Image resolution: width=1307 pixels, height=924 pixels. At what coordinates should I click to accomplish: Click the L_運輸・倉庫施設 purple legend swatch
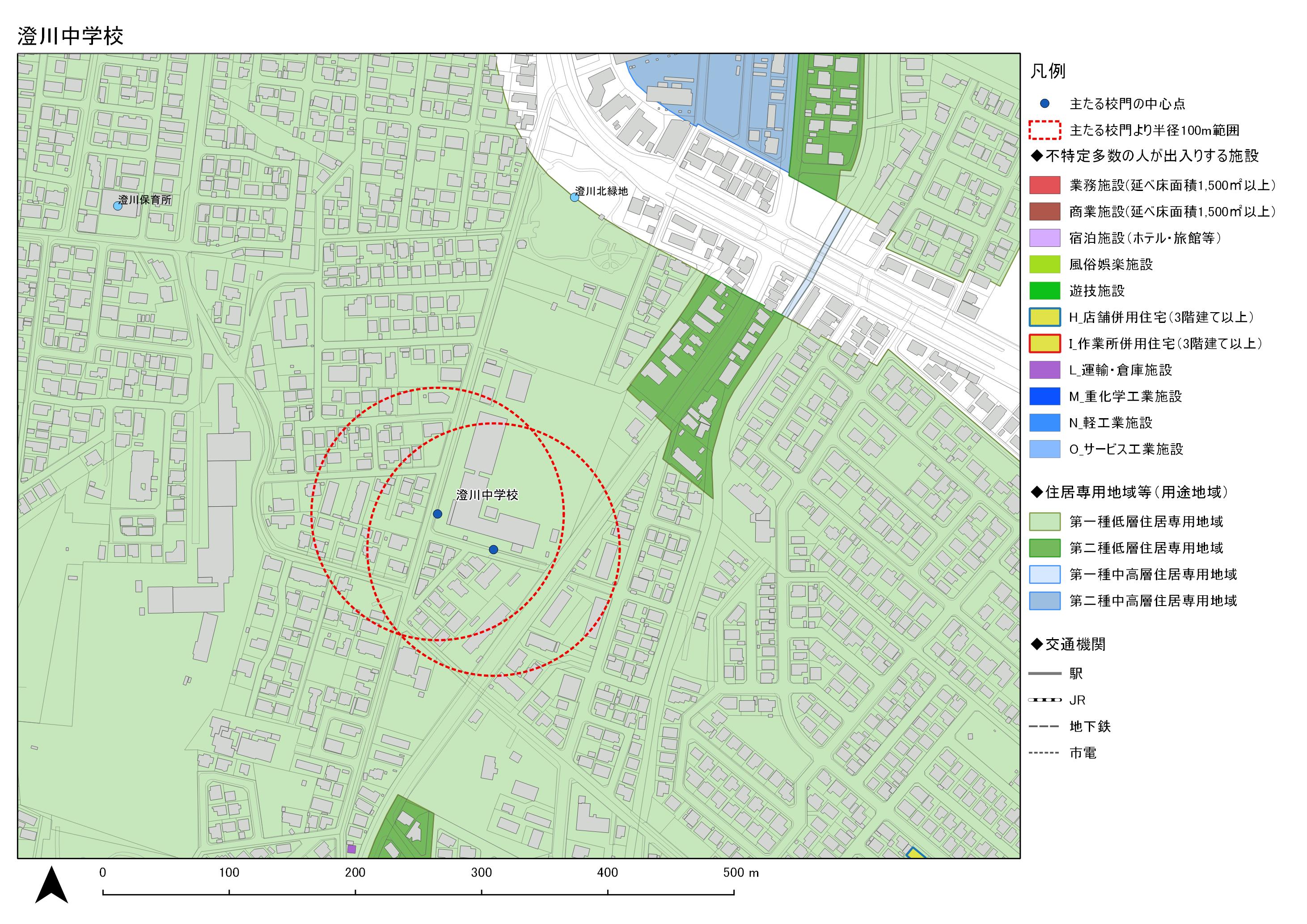tap(1045, 370)
